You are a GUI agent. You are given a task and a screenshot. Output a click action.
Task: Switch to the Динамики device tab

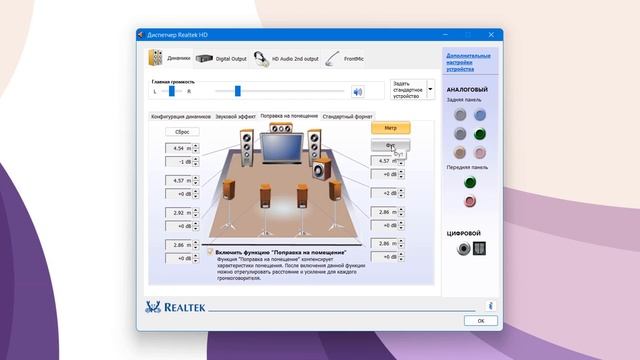170,58
